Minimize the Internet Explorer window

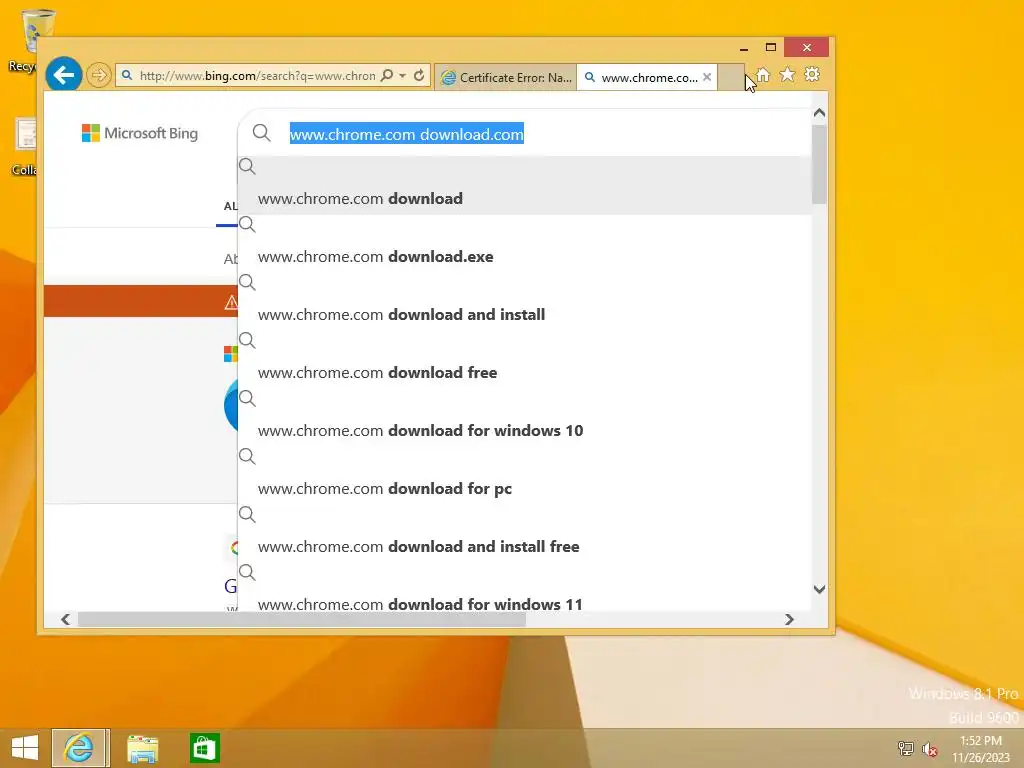[744, 48]
